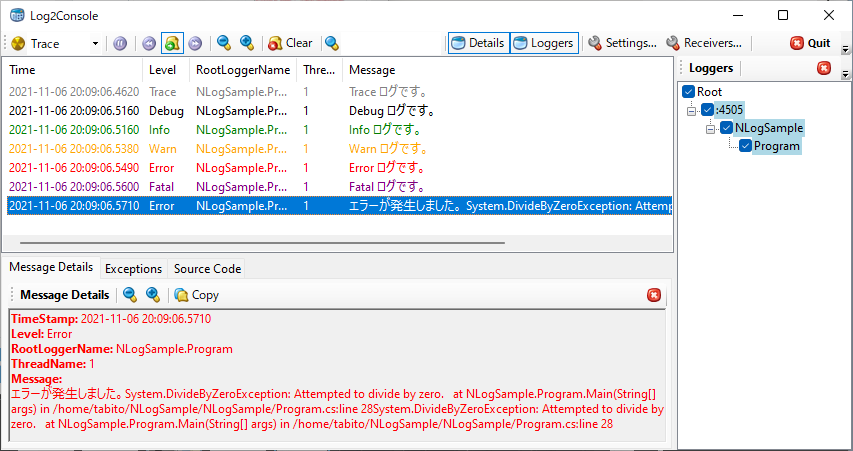Image resolution: width=853 pixels, height=451 pixels.
Task: Zoom in the log list
Action: click(247, 43)
